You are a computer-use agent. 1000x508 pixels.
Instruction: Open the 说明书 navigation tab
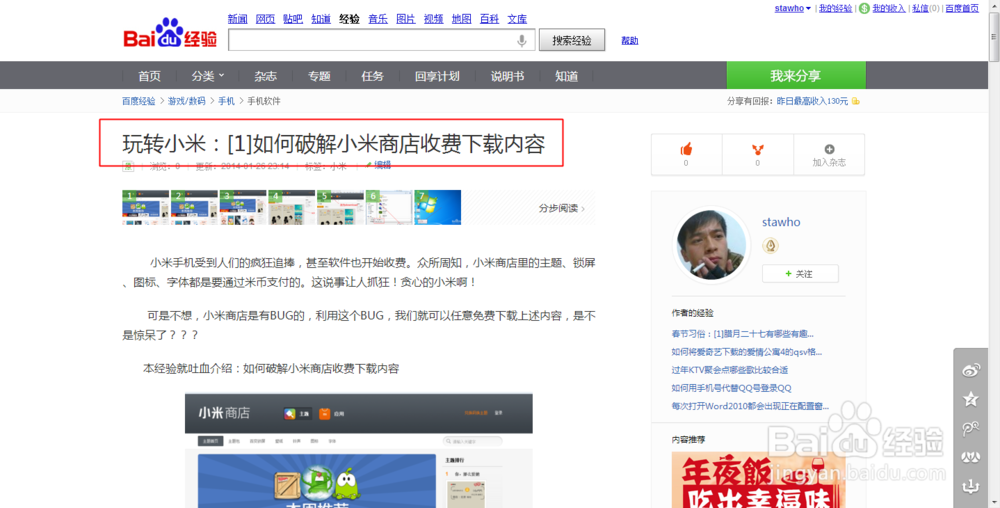[x=507, y=76]
